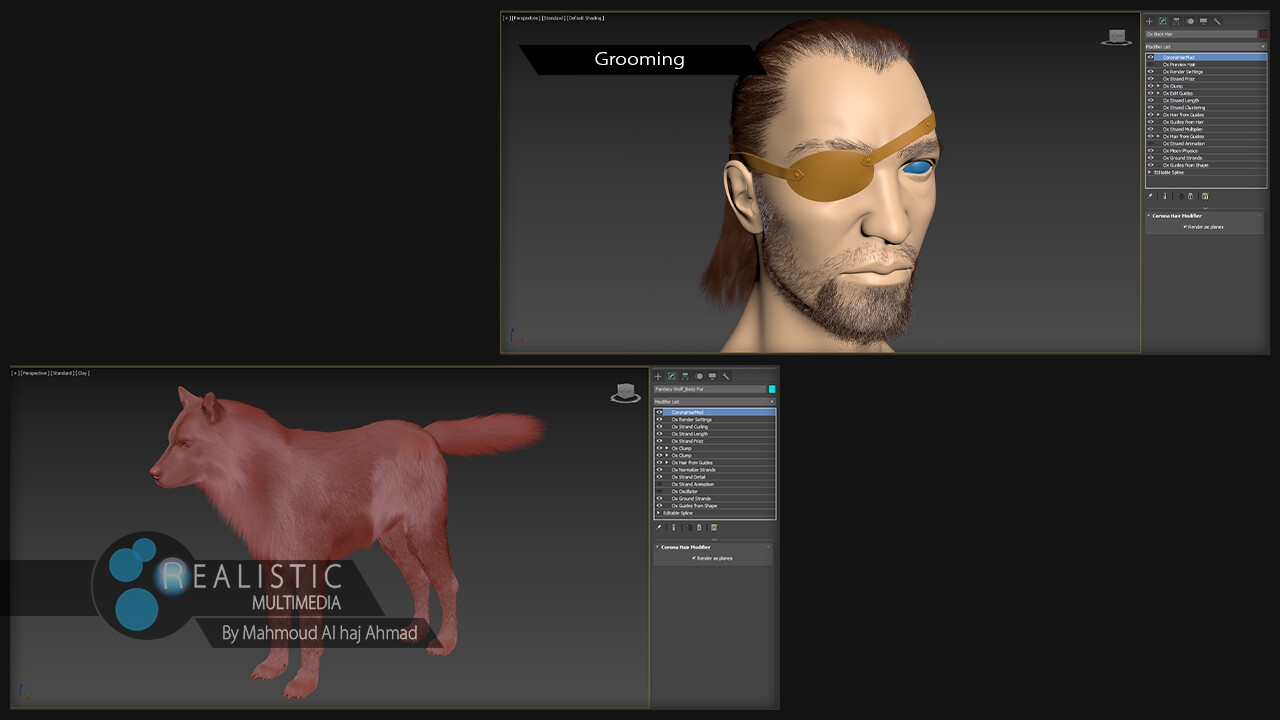Toggle Render as planes checkbox in the wolf panel

click(694, 558)
